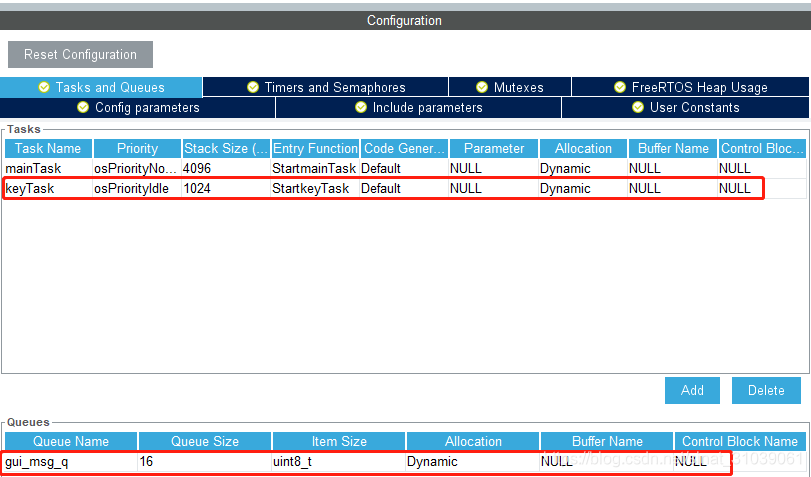Click the check icon on Include parameters
The height and width of the screenshot is (477, 811).
361,107
